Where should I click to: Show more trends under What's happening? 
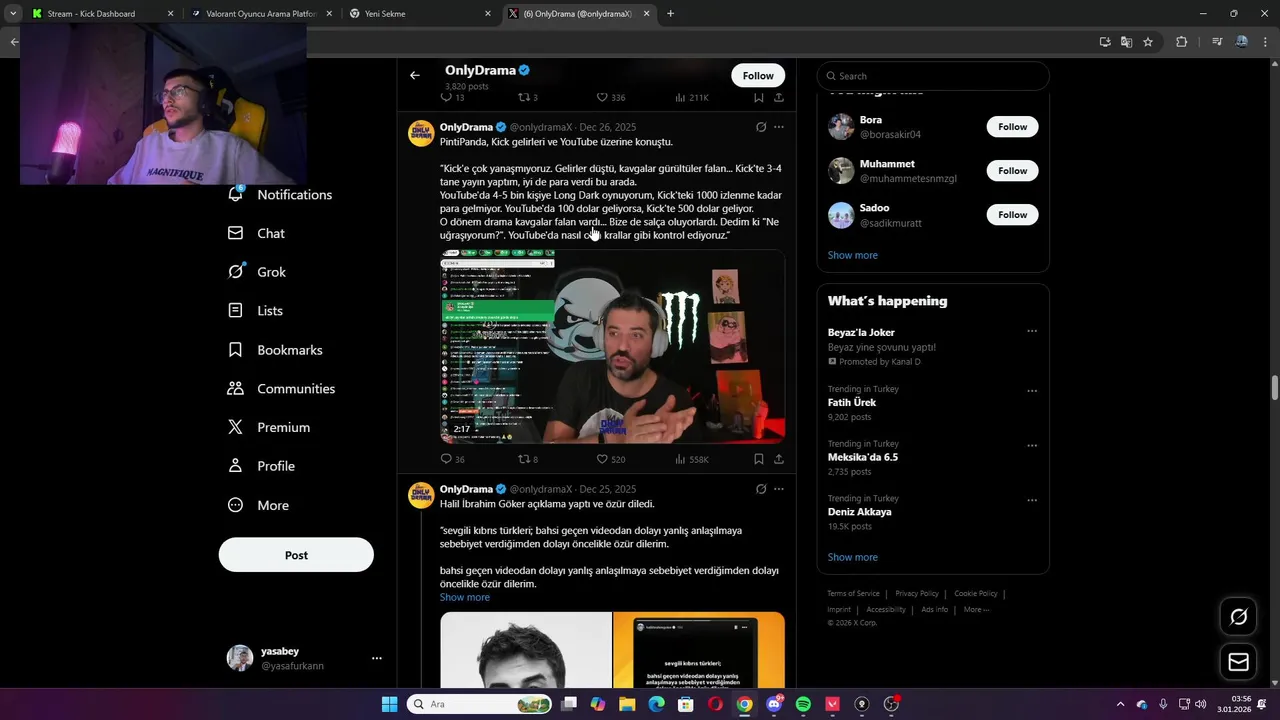point(853,557)
